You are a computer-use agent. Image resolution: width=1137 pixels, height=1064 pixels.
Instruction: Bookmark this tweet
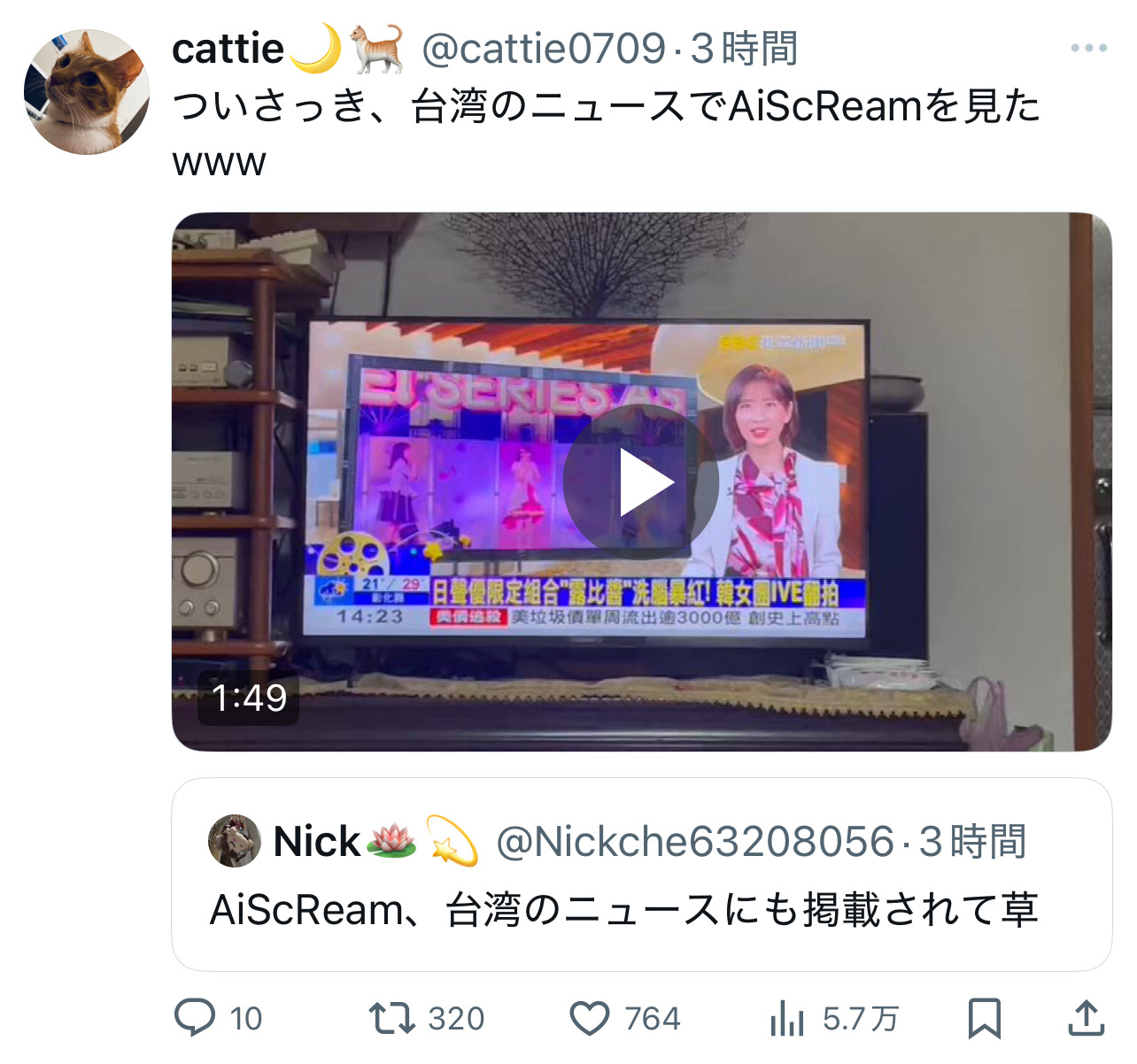(984, 1018)
